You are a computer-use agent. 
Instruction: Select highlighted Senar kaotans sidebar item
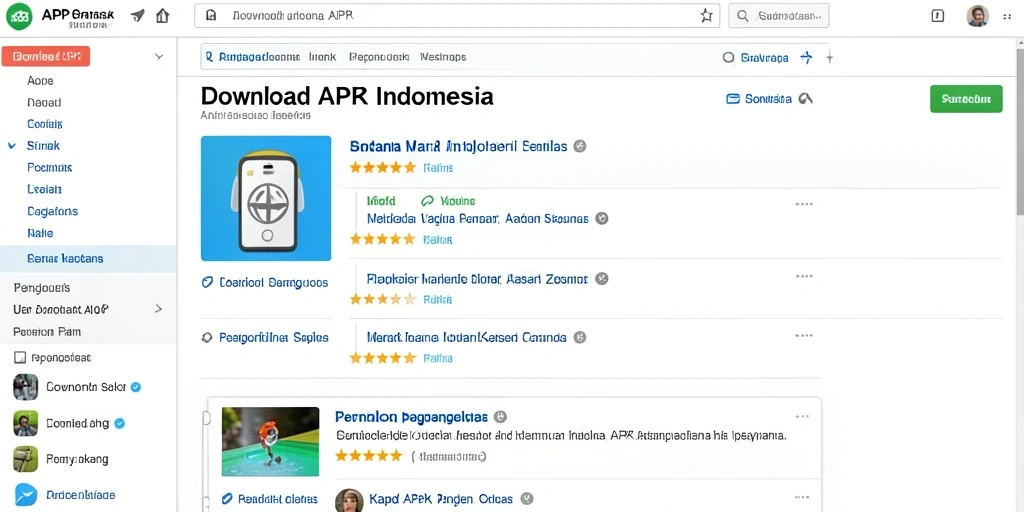pyautogui.click(x=88, y=259)
